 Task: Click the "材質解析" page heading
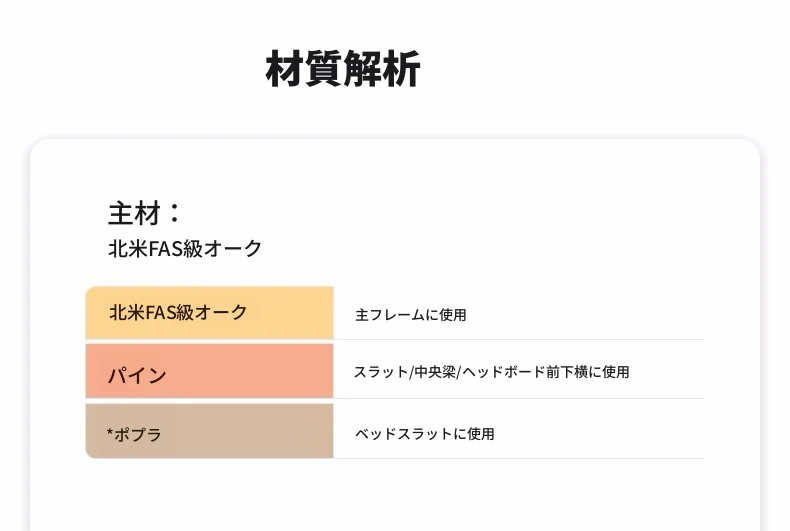(x=342, y=69)
